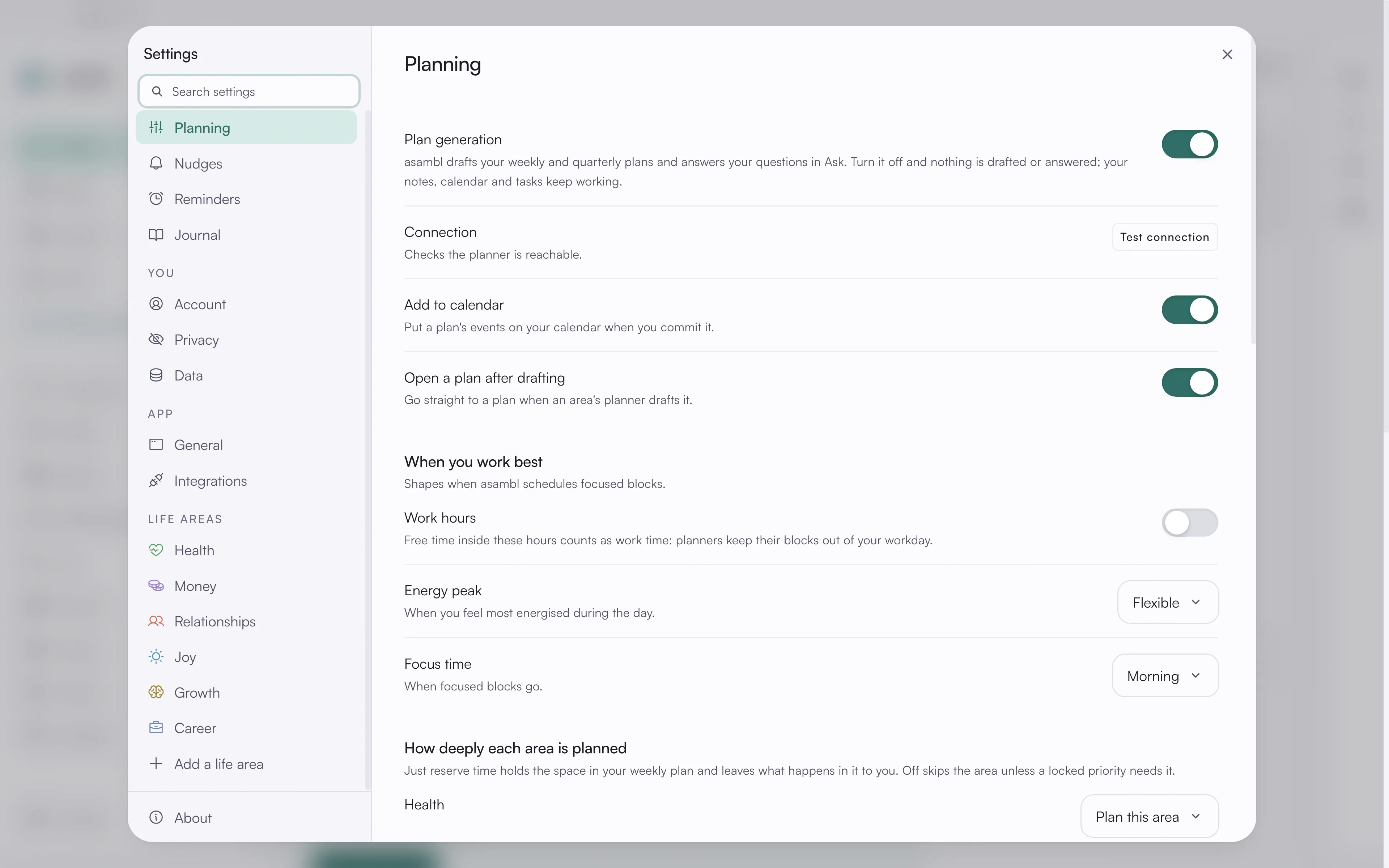Turn off the Plan generation toggle
This screenshot has height=868, width=1389.
click(1189, 144)
